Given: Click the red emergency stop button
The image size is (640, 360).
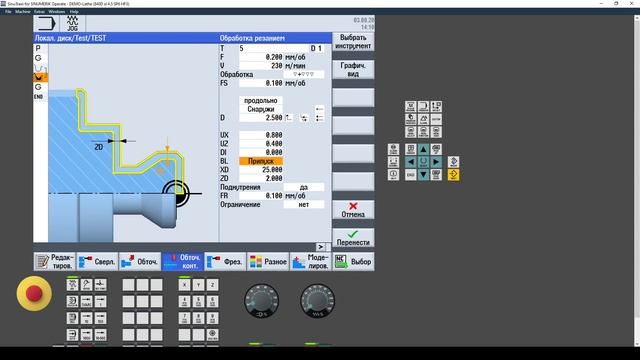Looking at the screenshot, I should point(34,293).
